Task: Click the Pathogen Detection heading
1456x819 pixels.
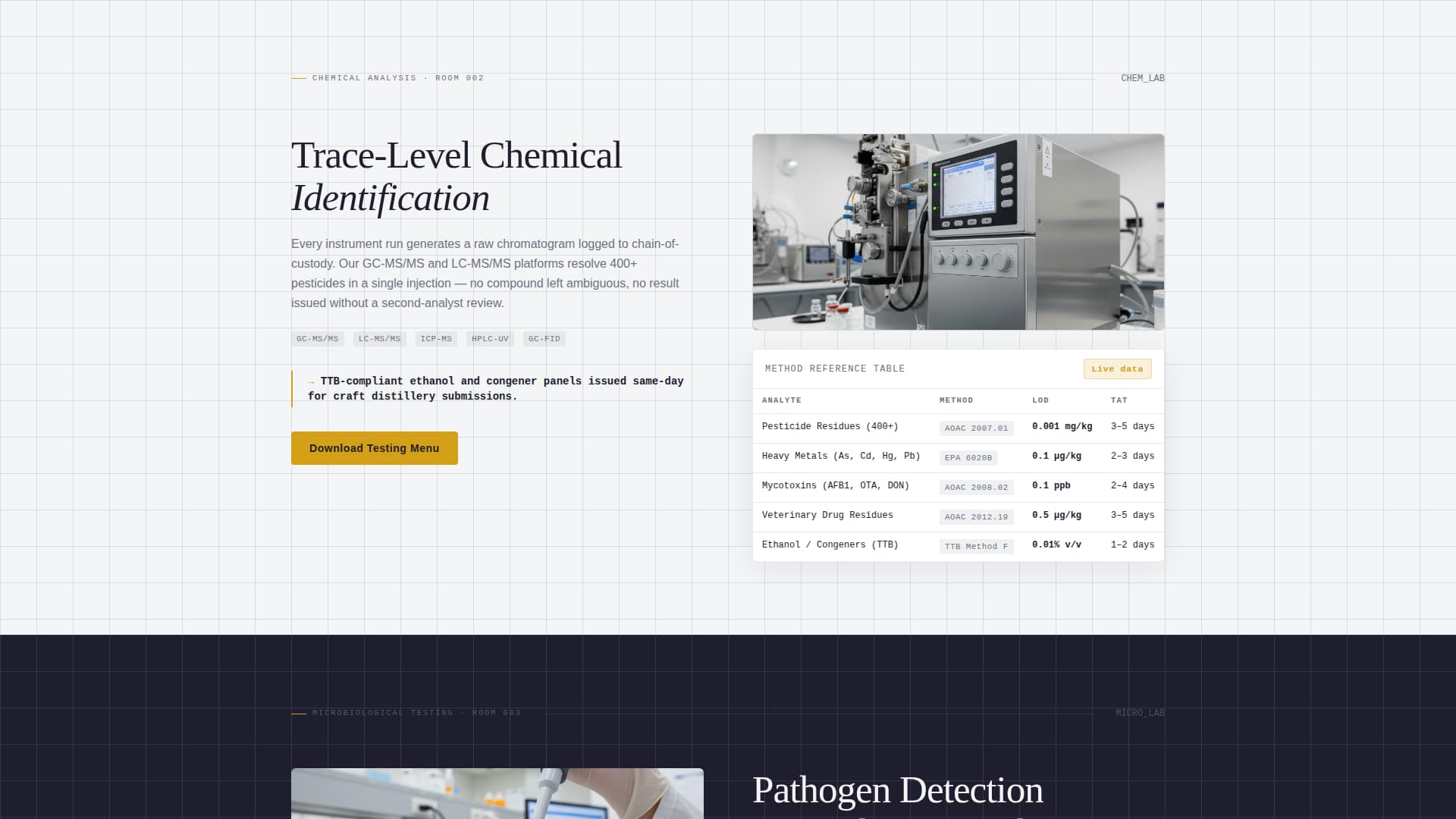Action: pyautogui.click(x=897, y=790)
